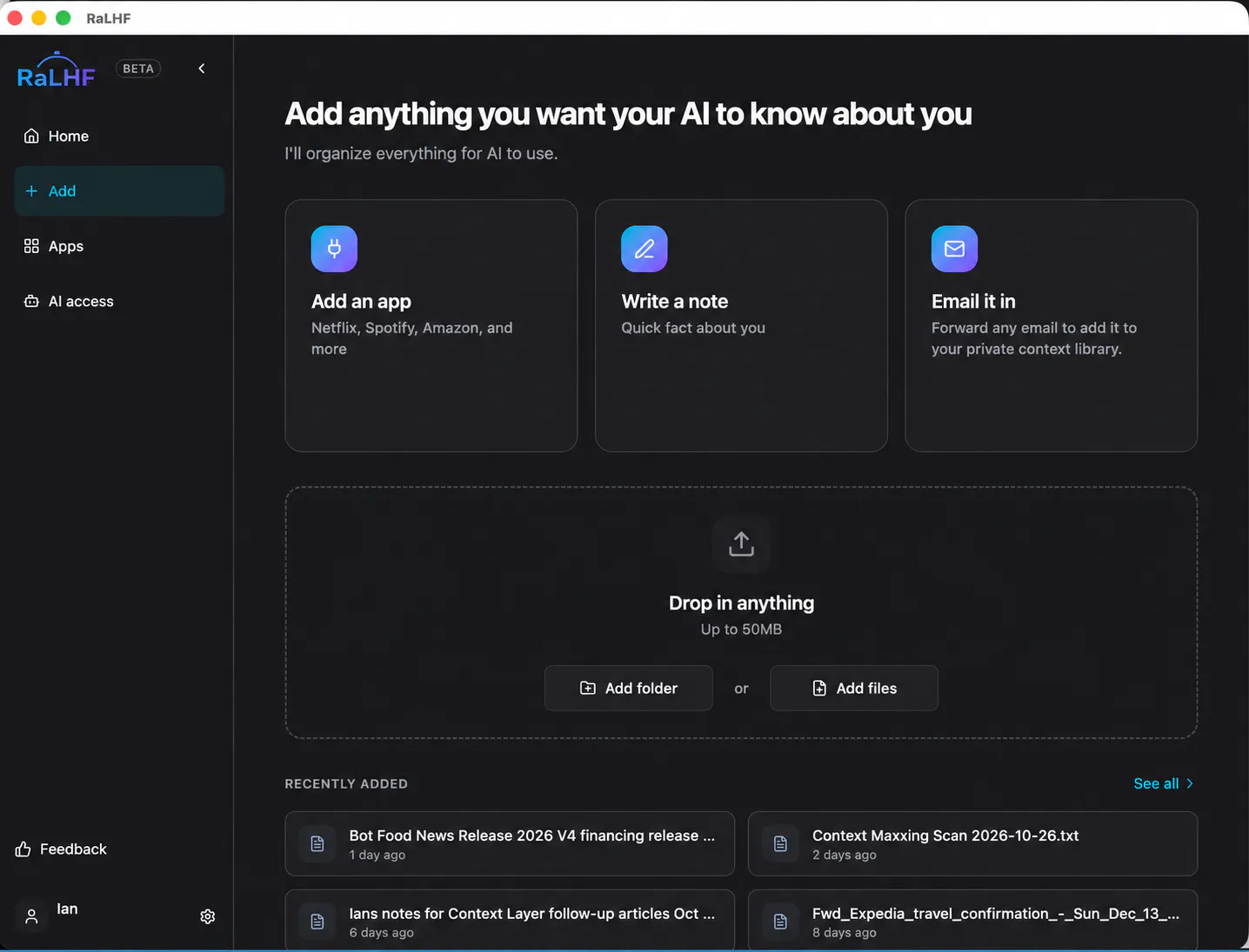Click the Ian username label
1249x952 pixels.
point(67,909)
